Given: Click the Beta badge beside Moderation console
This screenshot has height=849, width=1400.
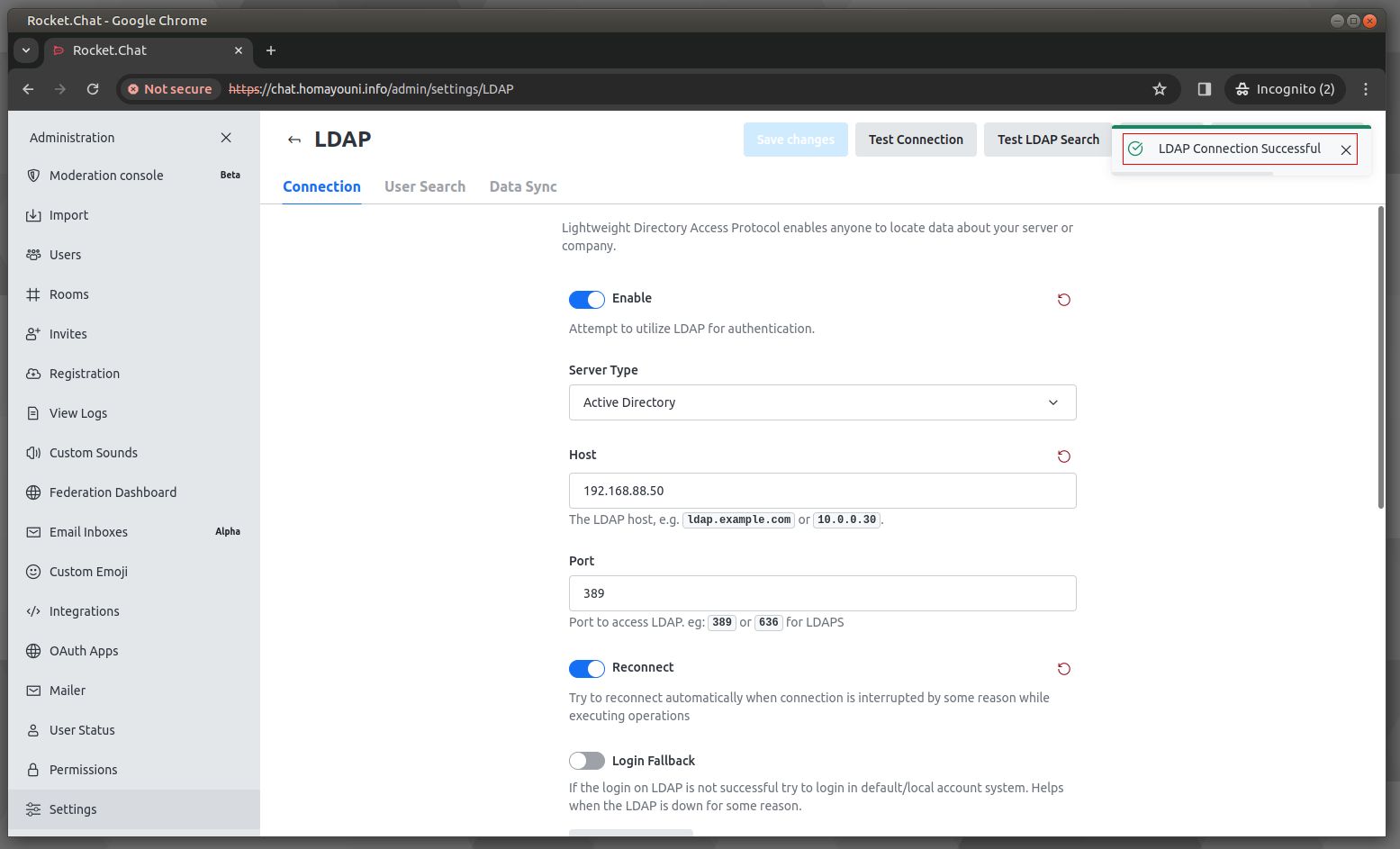Looking at the screenshot, I should point(230,175).
